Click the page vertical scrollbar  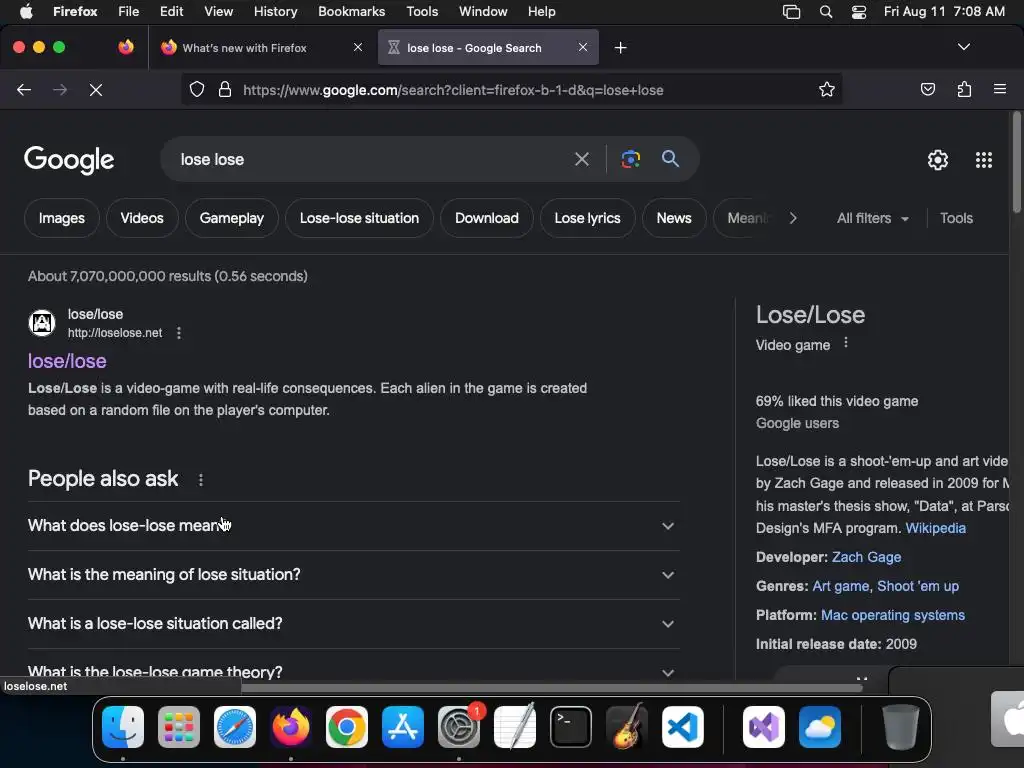tap(1016, 162)
